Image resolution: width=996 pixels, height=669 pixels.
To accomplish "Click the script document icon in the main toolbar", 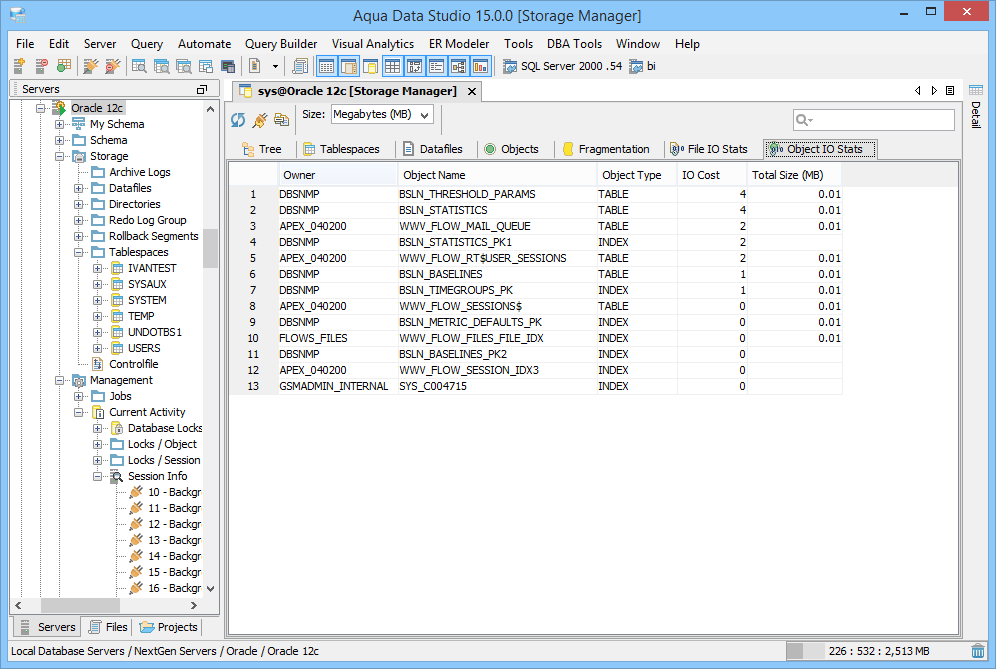I will pyautogui.click(x=254, y=66).
